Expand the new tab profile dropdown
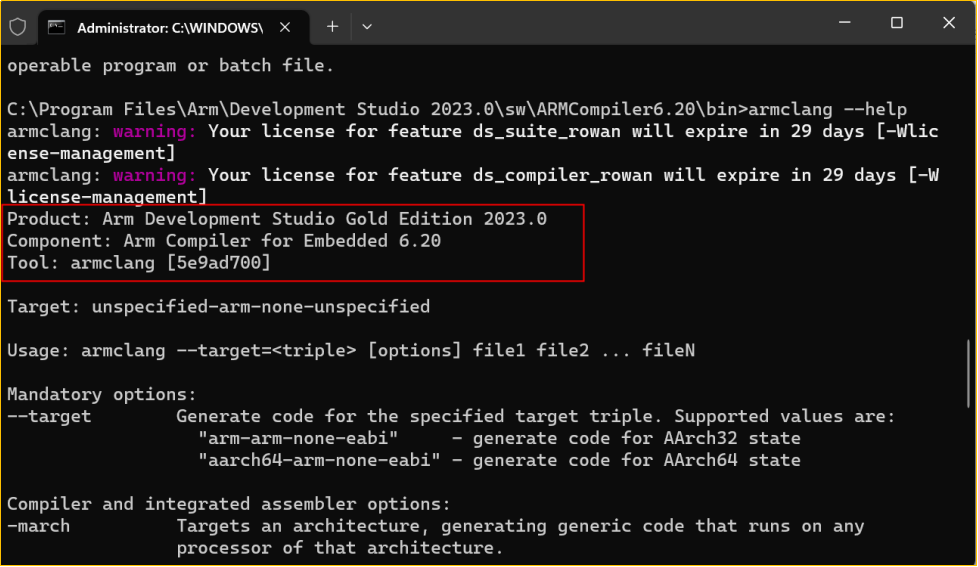 (367, 26)
